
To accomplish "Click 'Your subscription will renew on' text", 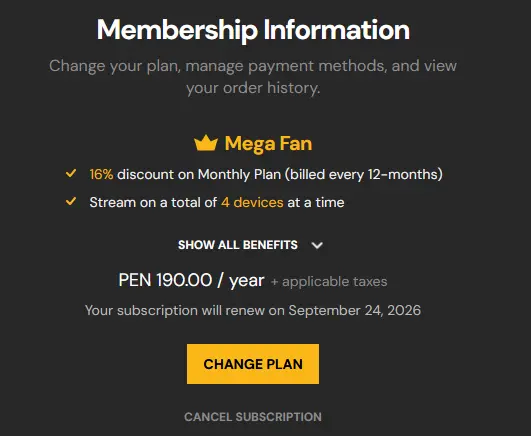I will pos(185,310).
